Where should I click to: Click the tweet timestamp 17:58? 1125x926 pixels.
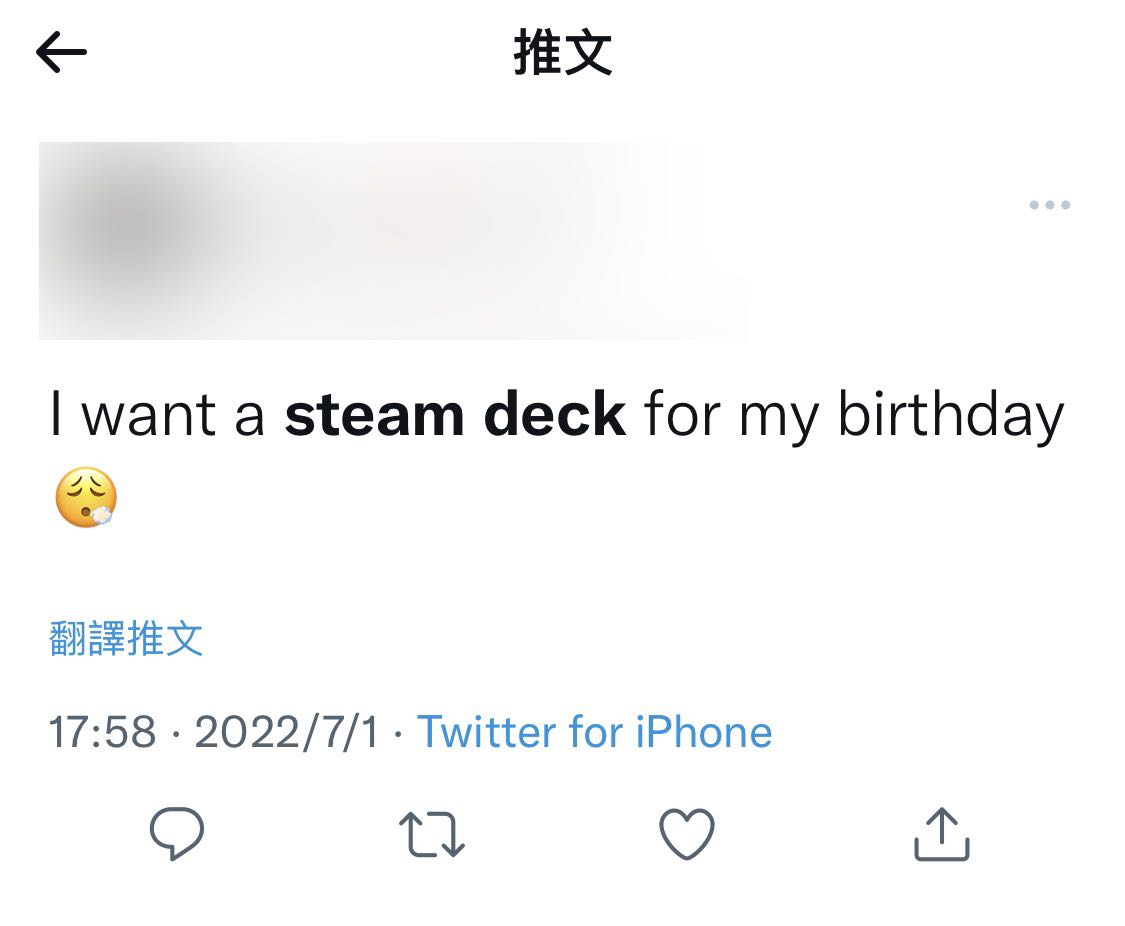(x=95, y=731)
